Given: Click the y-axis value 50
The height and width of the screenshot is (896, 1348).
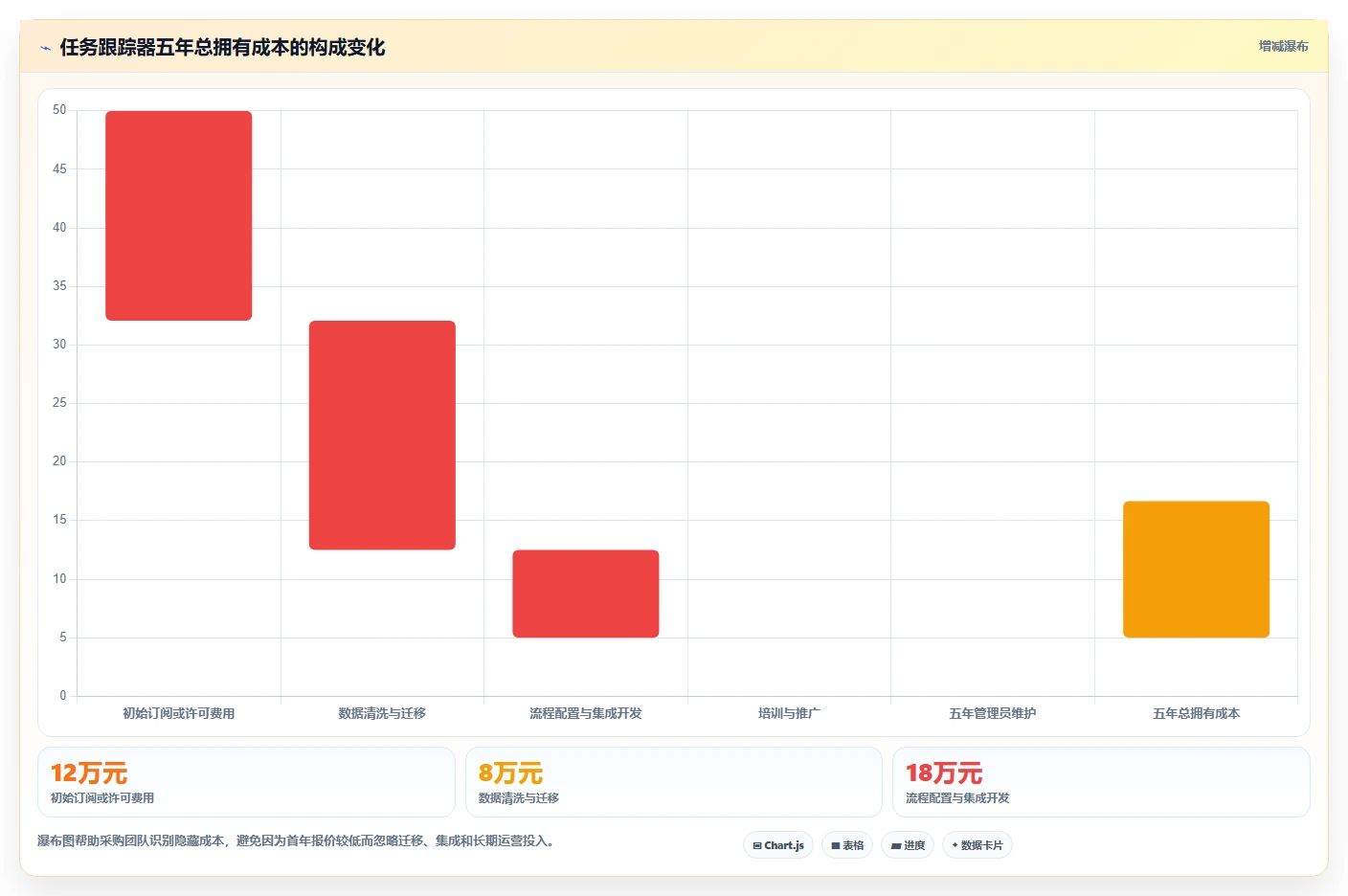Looking at the screenshot, I should coord(59,110).
